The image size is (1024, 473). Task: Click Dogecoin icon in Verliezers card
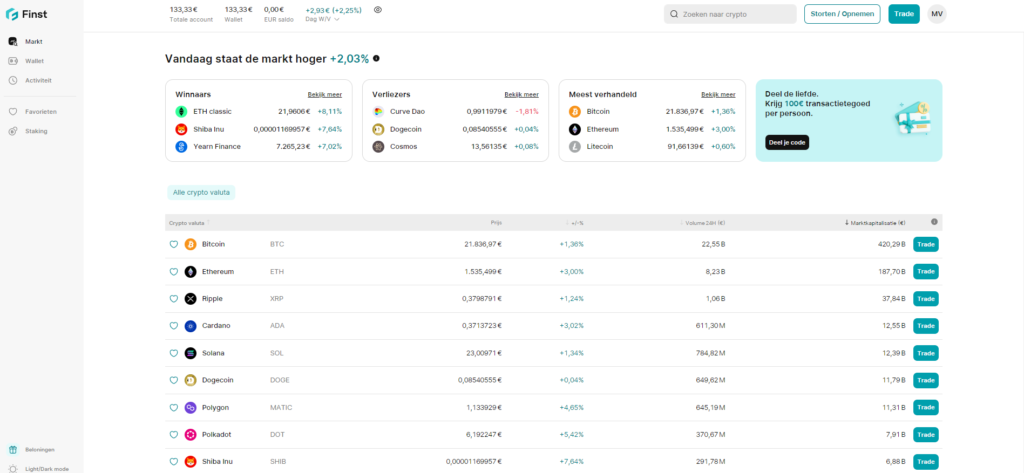[x=378, y=129]
